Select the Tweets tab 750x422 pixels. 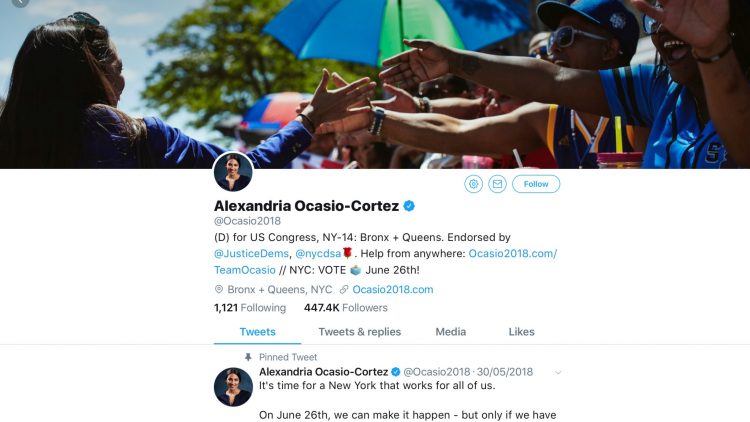tap(257, 332)
